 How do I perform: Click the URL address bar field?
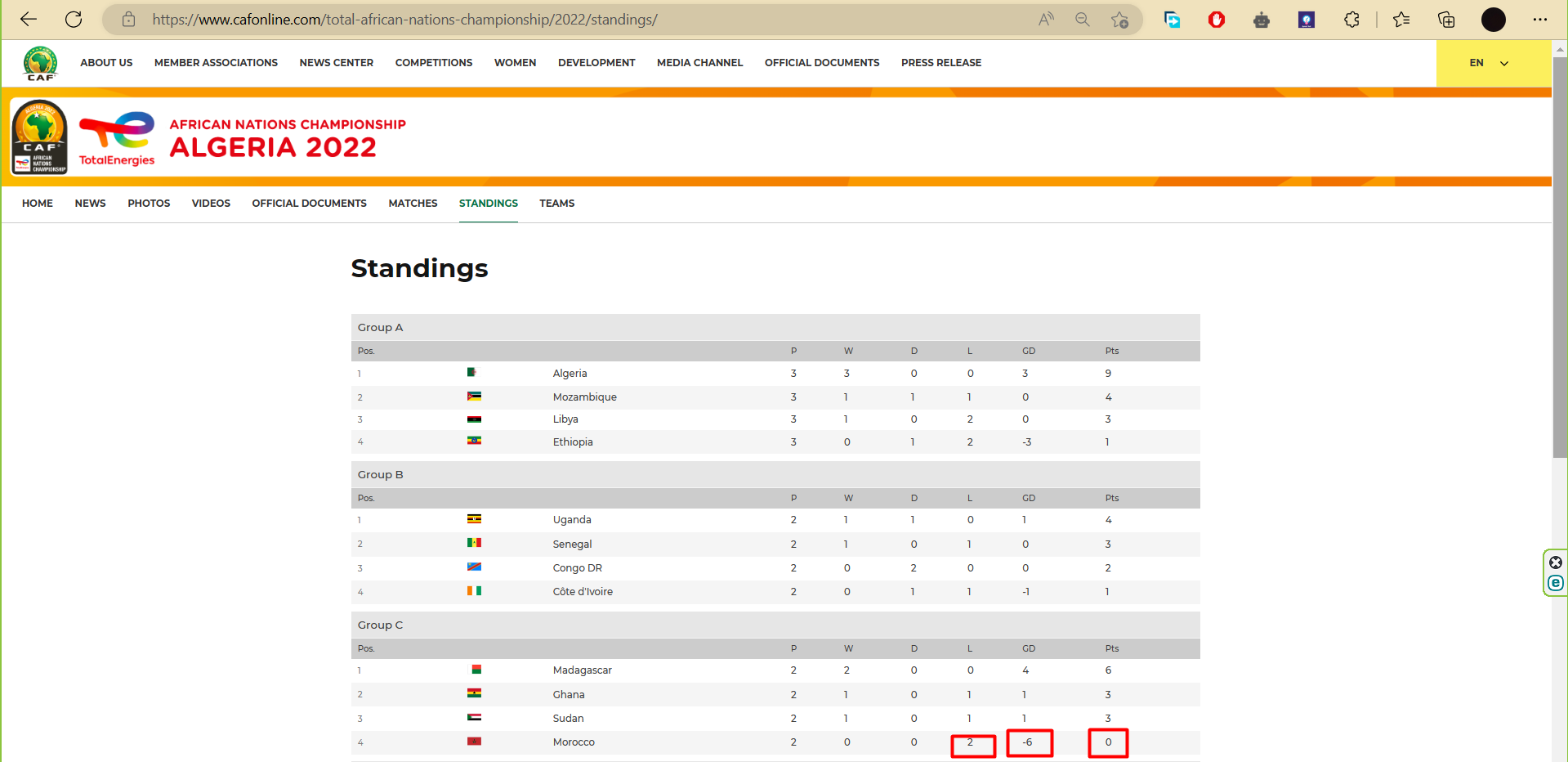(572, 20)
